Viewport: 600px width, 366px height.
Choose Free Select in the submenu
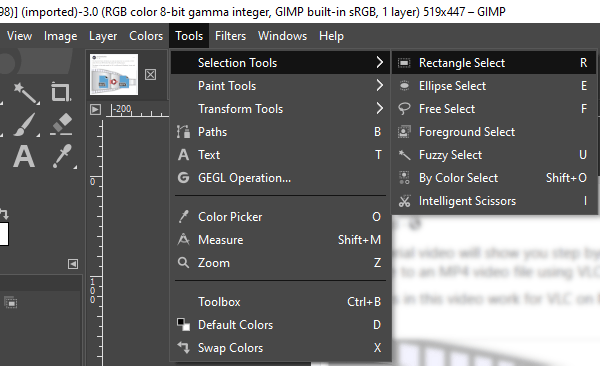point(494,109)
